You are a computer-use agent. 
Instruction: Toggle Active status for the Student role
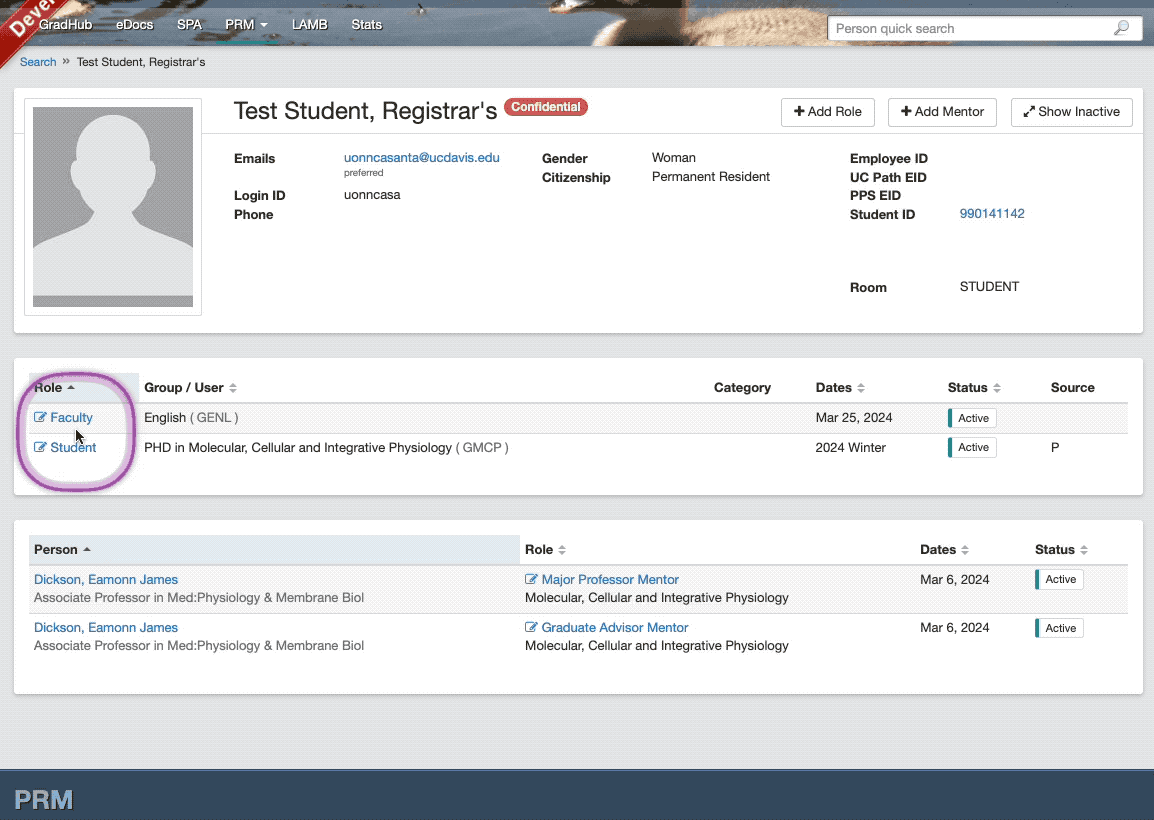pos(972,448)
